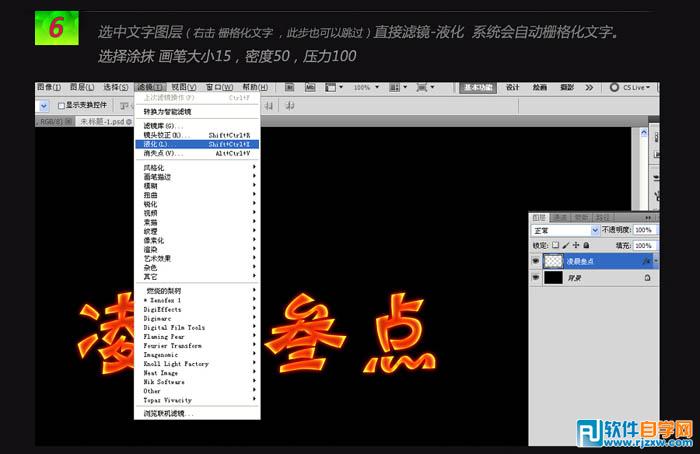Open the 其它 filter submenu
700x454 pixels.
click(x=198, y=277)
